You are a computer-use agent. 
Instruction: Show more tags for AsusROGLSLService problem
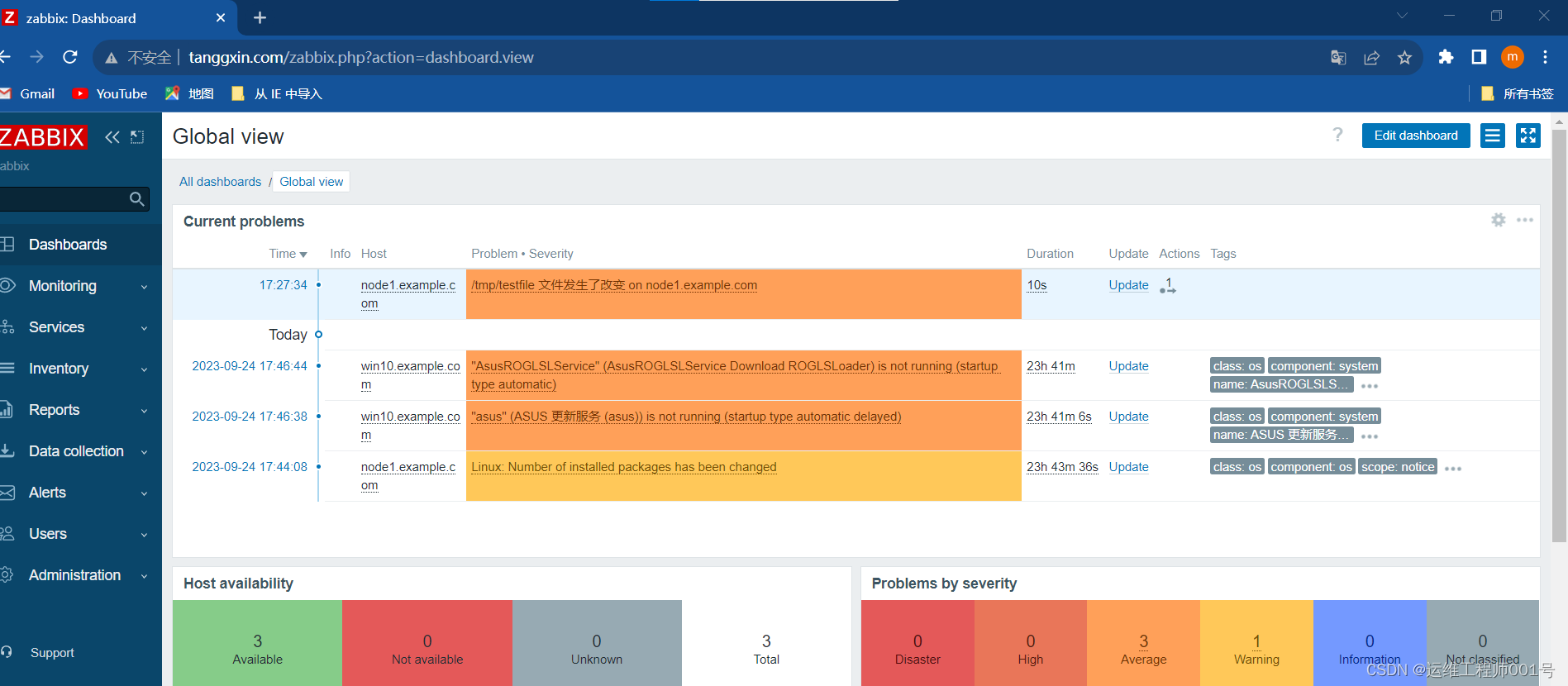pos(1370,386)
